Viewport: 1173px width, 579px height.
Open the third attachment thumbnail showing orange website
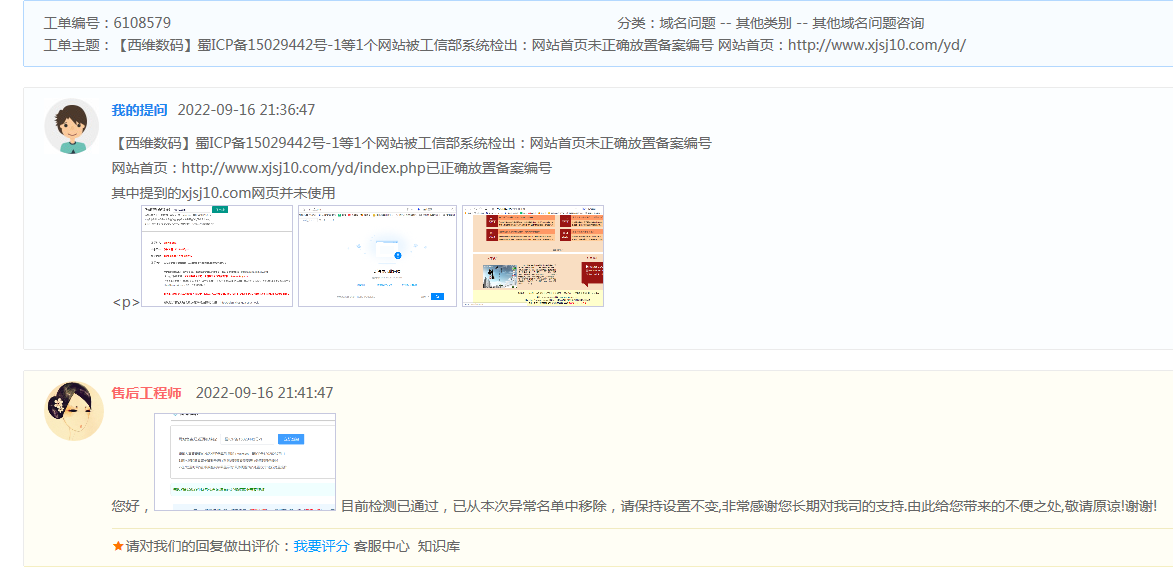[533, 256]
